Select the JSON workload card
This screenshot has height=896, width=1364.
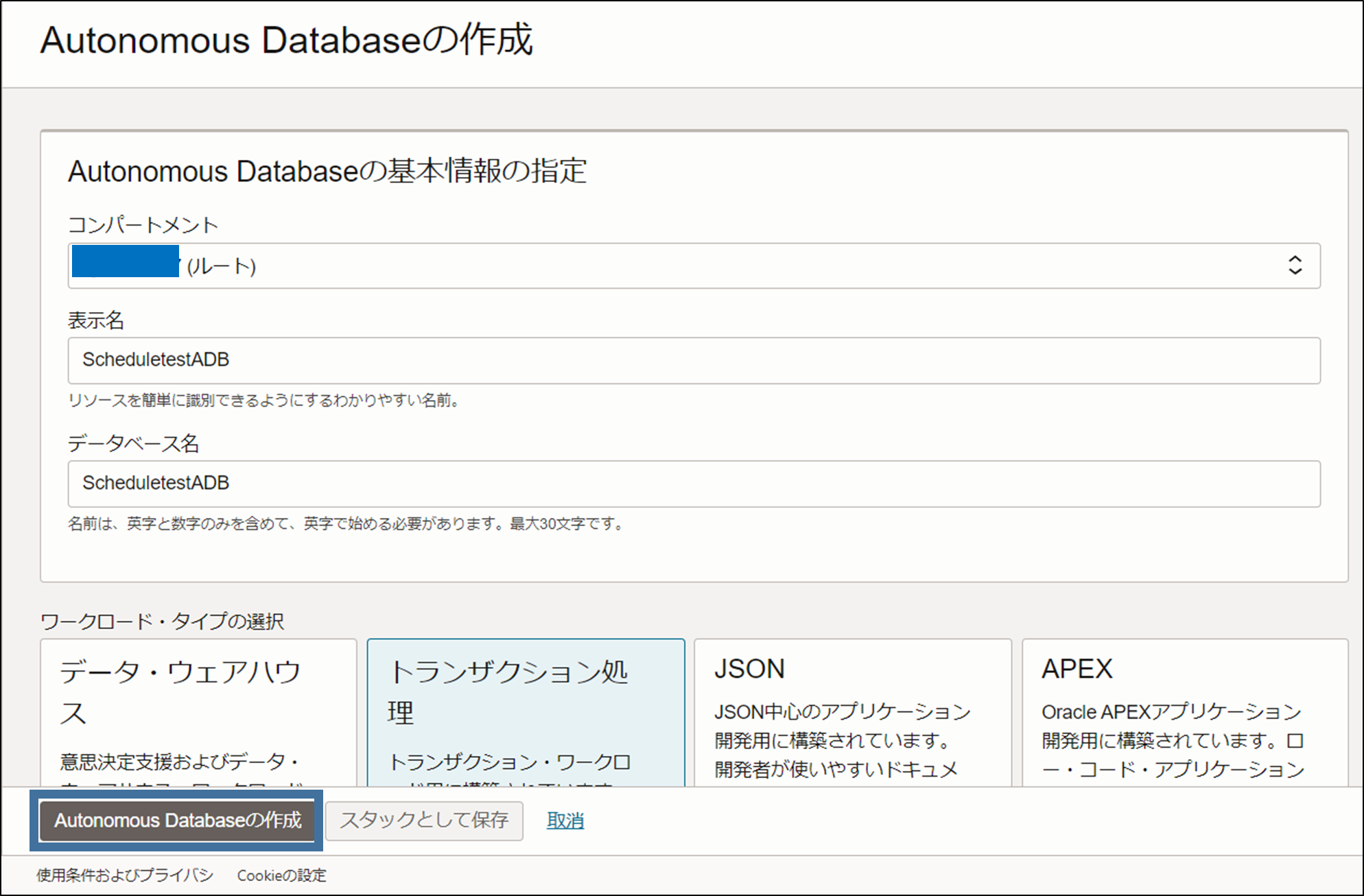pyautogui.click(x=852, y=712)
